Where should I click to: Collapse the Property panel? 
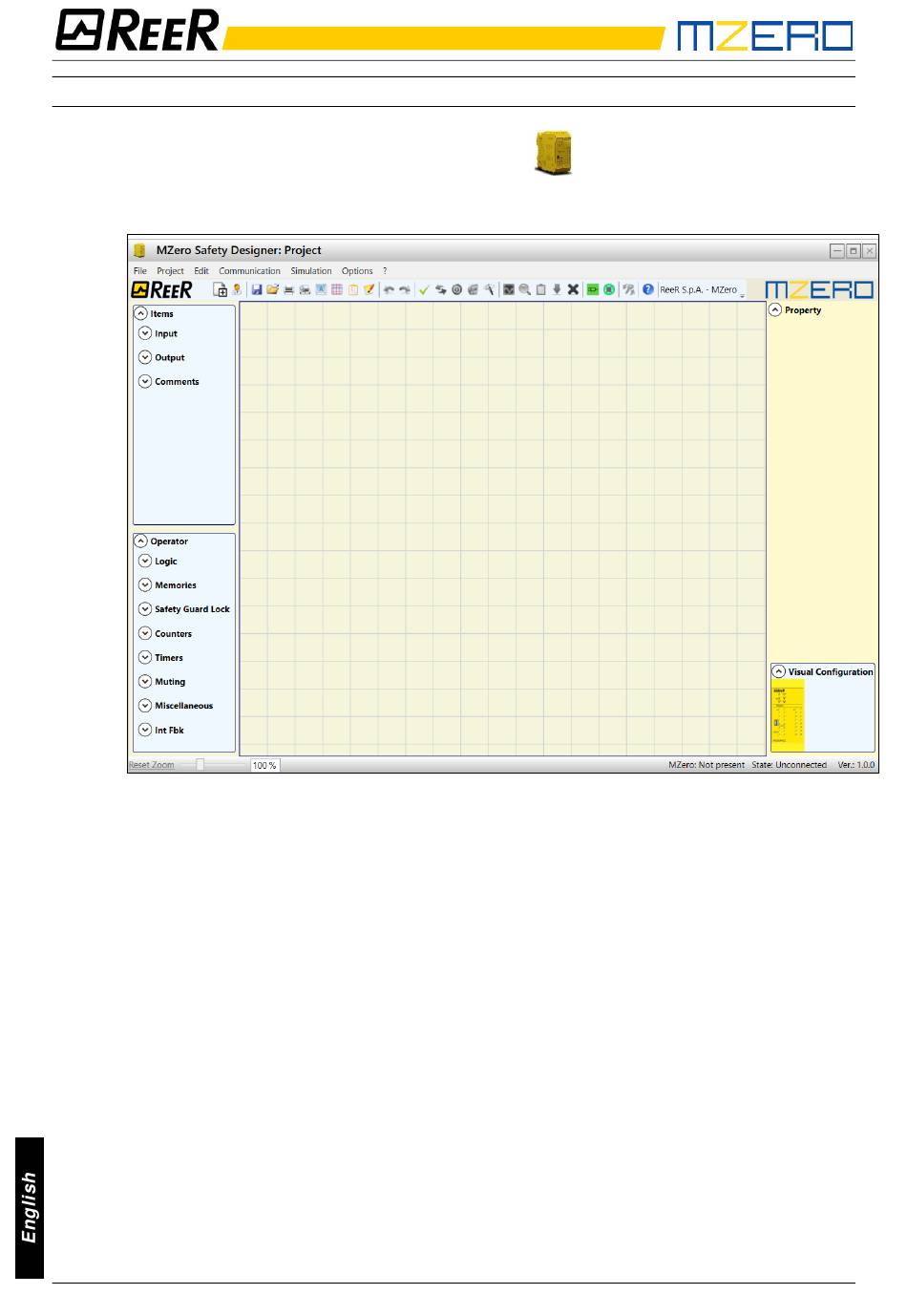[775, 310]
